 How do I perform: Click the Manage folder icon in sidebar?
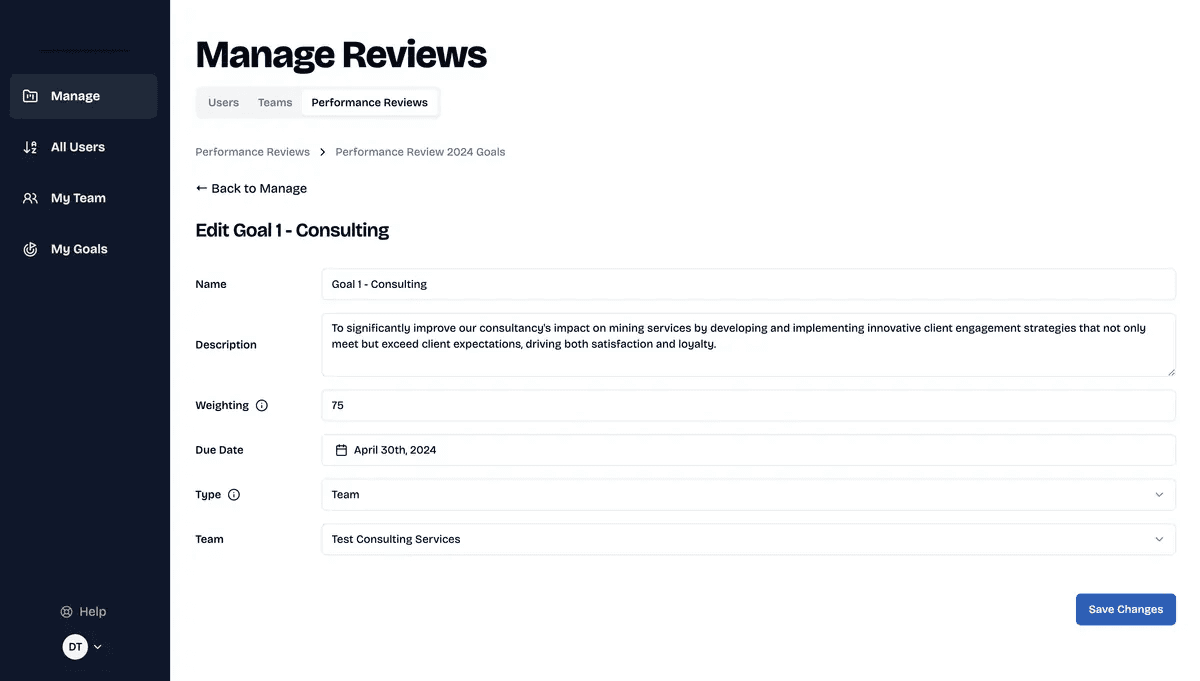point(30,96)
